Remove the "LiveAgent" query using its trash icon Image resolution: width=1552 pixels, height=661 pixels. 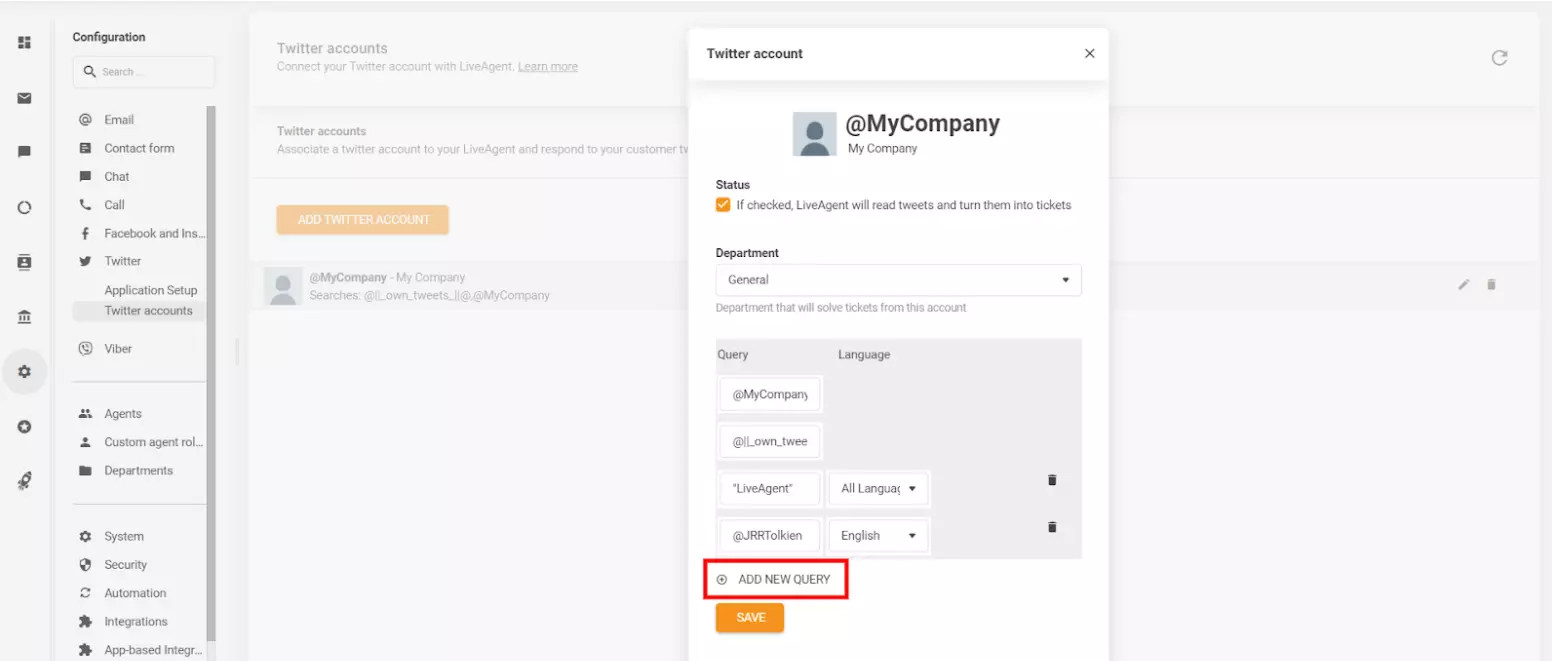1052,480
